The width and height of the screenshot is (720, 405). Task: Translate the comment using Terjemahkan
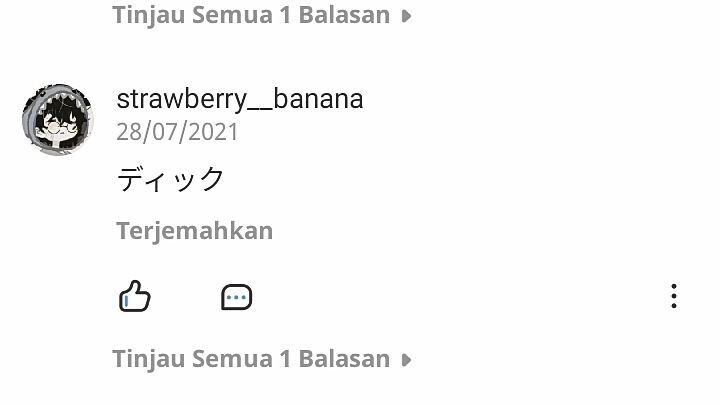click(x=194, y=231)
